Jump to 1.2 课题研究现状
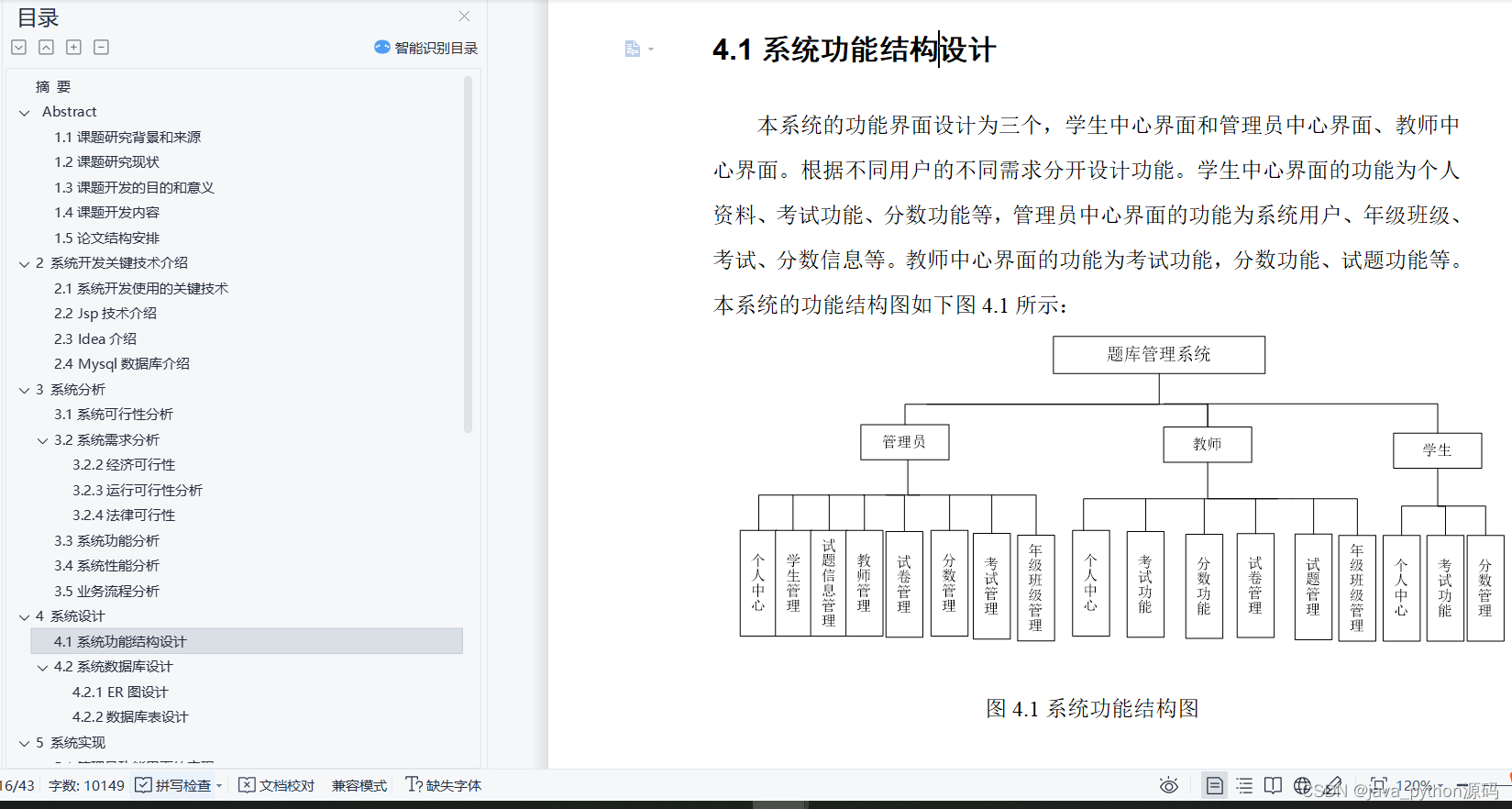The width and height of the screenshot is (1512, 809). pyautogui.click(x=106, y=161)
